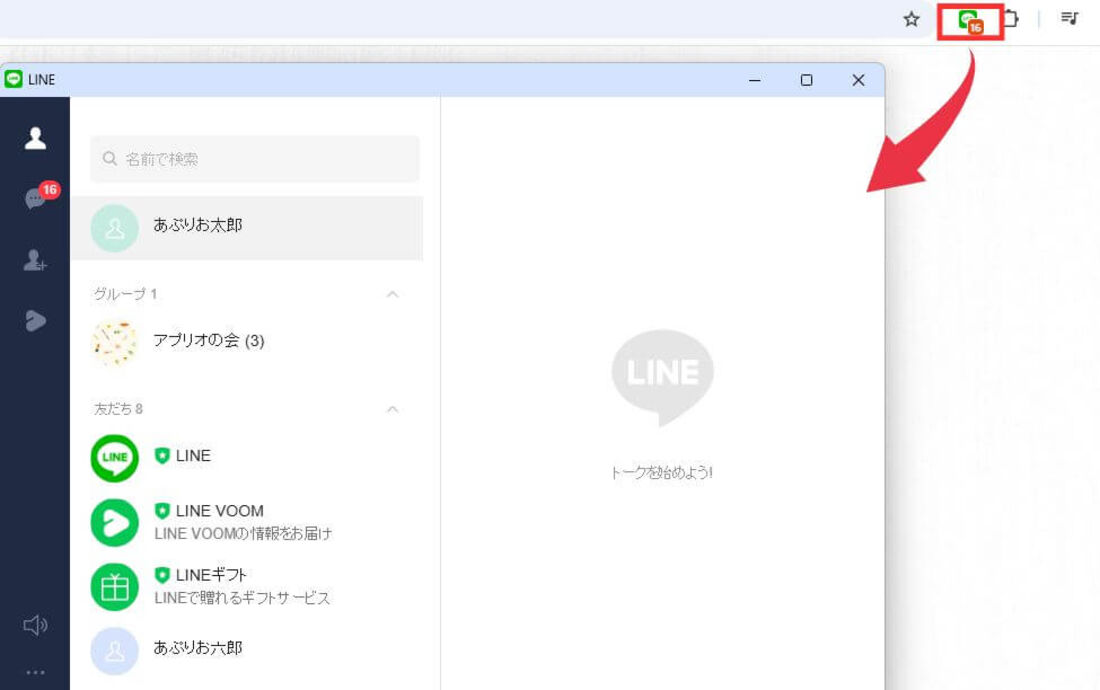1100x690 pixels.
Task: Click the LINE VOOMの情報をお届け status text
Action: tap(243, 534)
